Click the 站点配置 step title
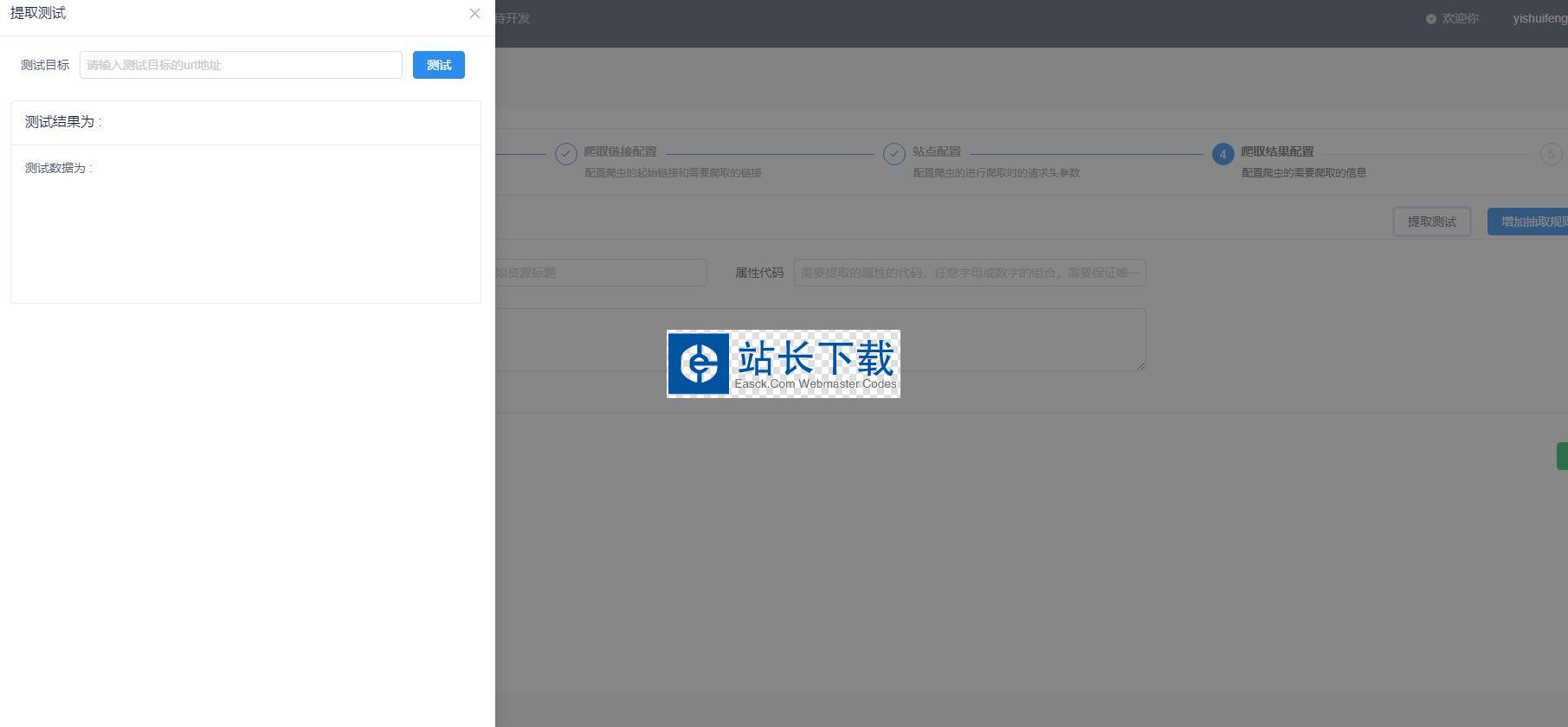Image resolution: width=1568 pixels, height=727 pixels. click(936, 151)
